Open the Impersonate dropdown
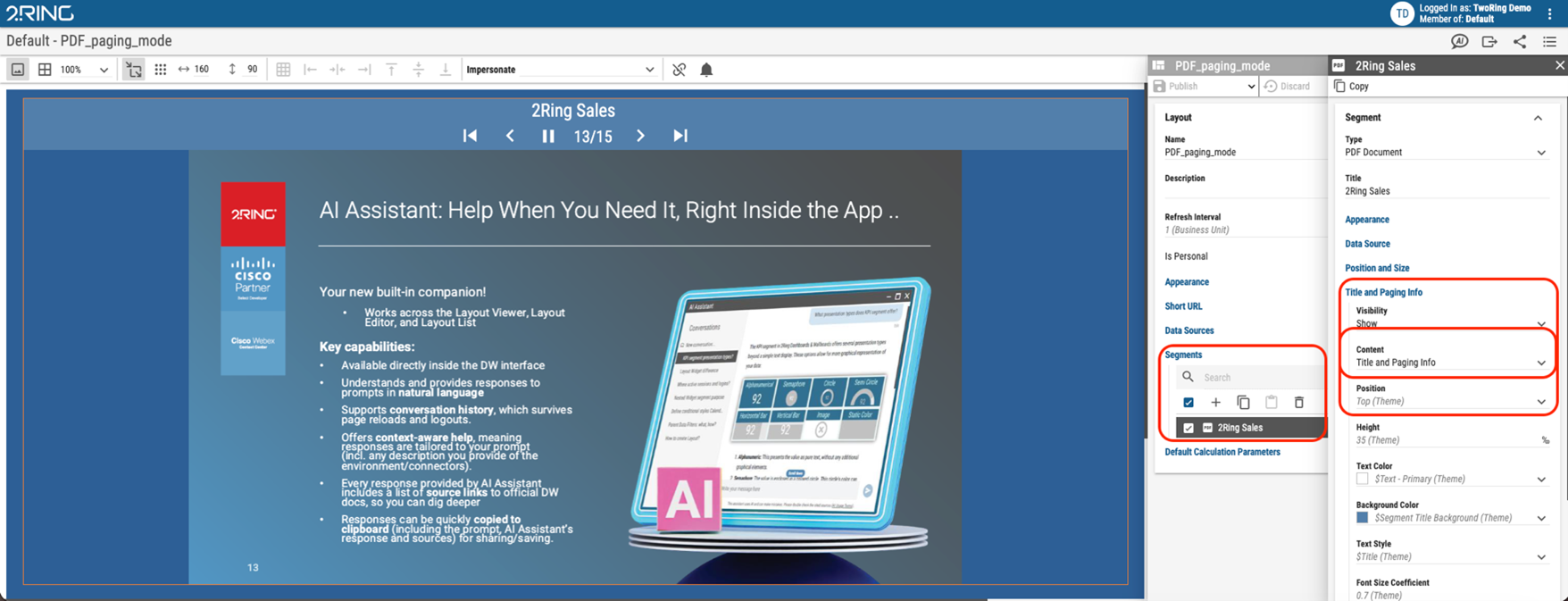Image resolution: width=1568 pixels, height=601 pixels. point(560,70)
